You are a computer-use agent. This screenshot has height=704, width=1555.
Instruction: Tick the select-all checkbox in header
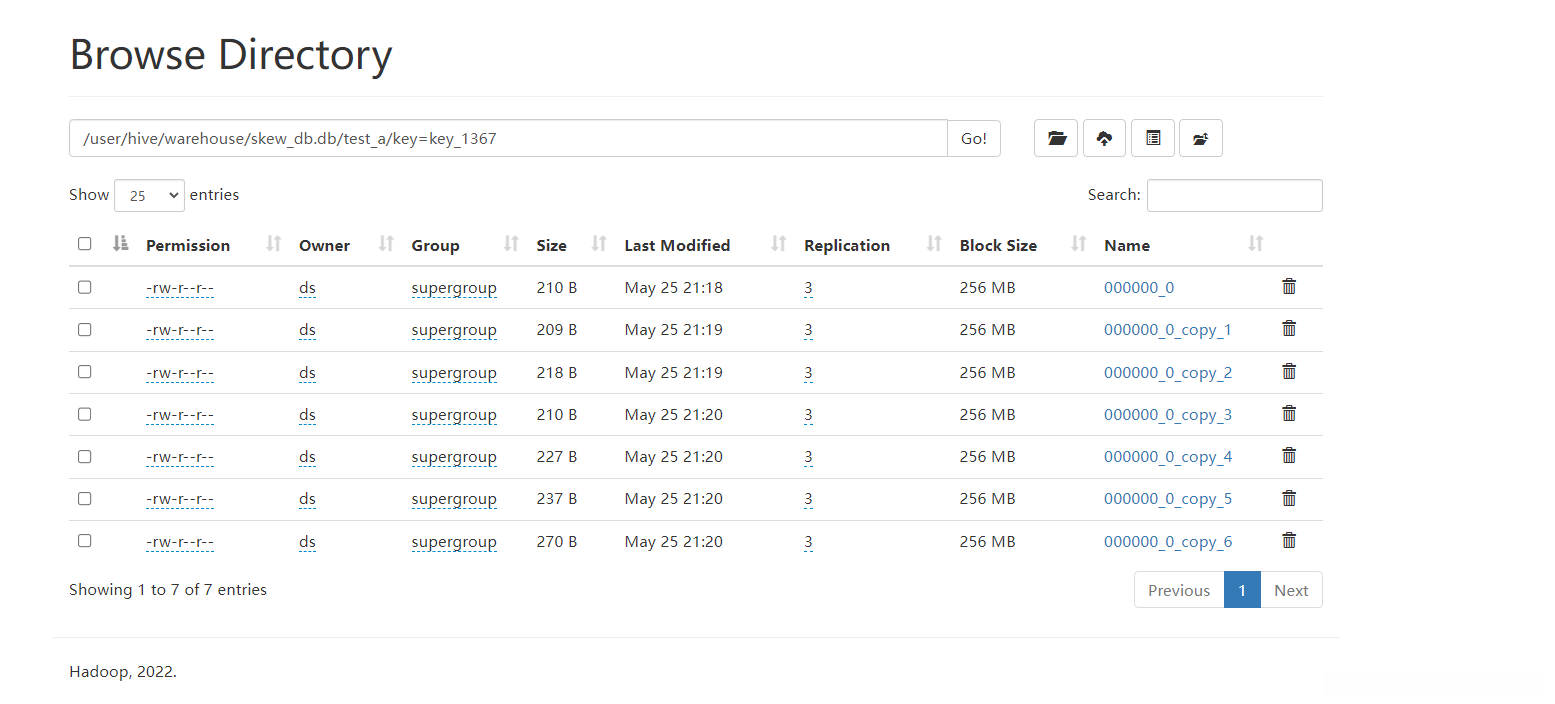click(x=85, y=244)
